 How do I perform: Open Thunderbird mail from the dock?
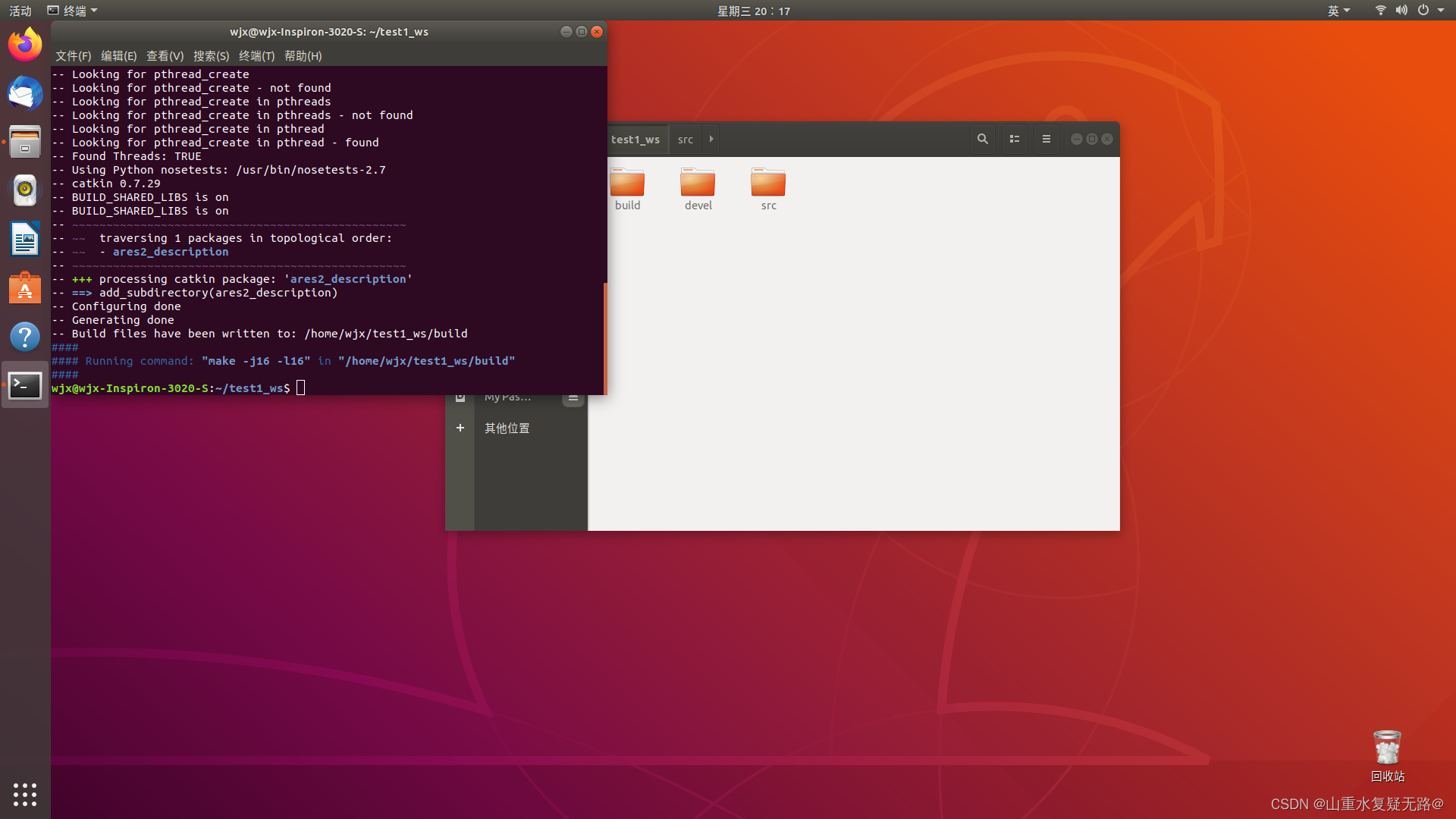click(x=25, y=93)
